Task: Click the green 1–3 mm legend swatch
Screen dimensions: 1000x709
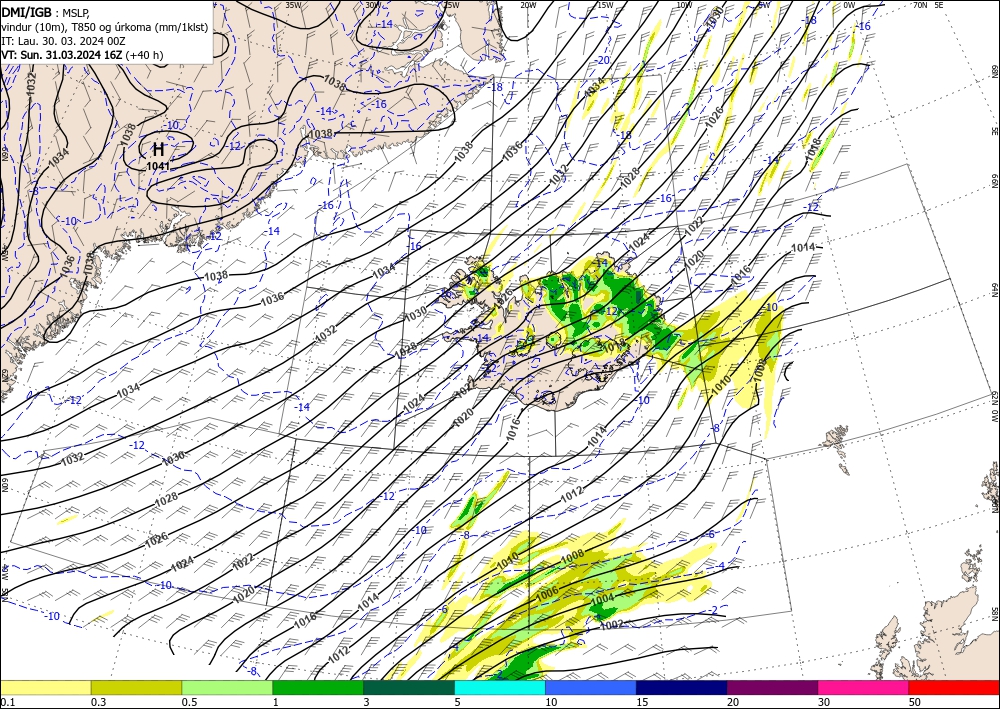Action: coord(318,687)
